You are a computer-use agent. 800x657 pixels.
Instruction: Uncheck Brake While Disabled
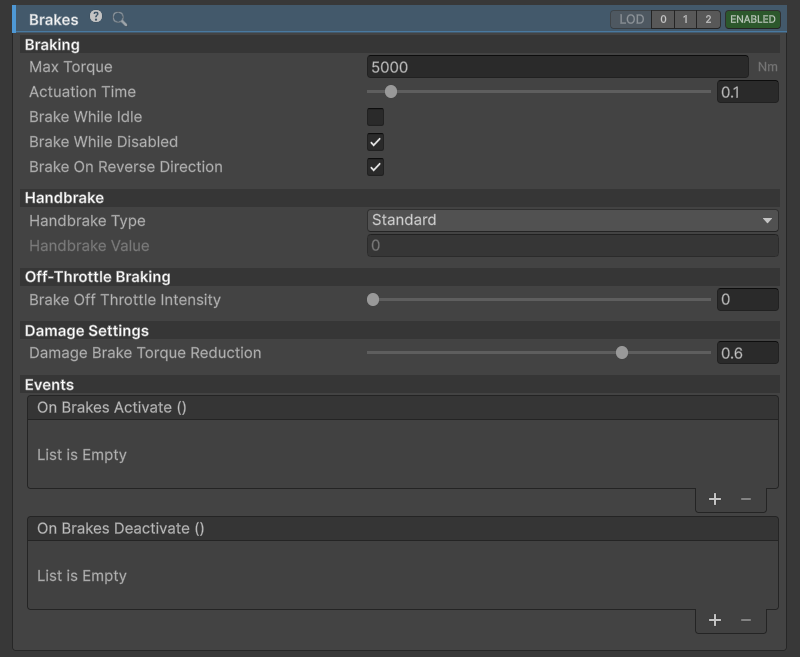376,142
